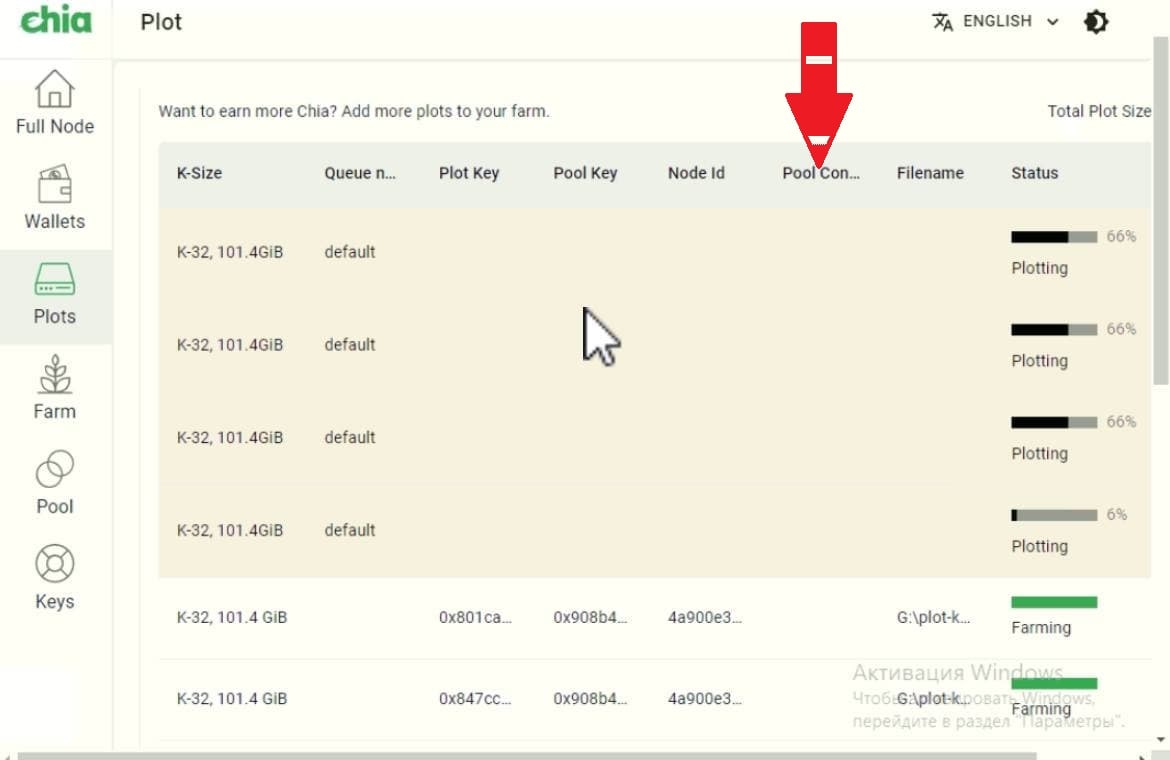
Task: Click the translate language icon
Action: [x=942, y=22]
